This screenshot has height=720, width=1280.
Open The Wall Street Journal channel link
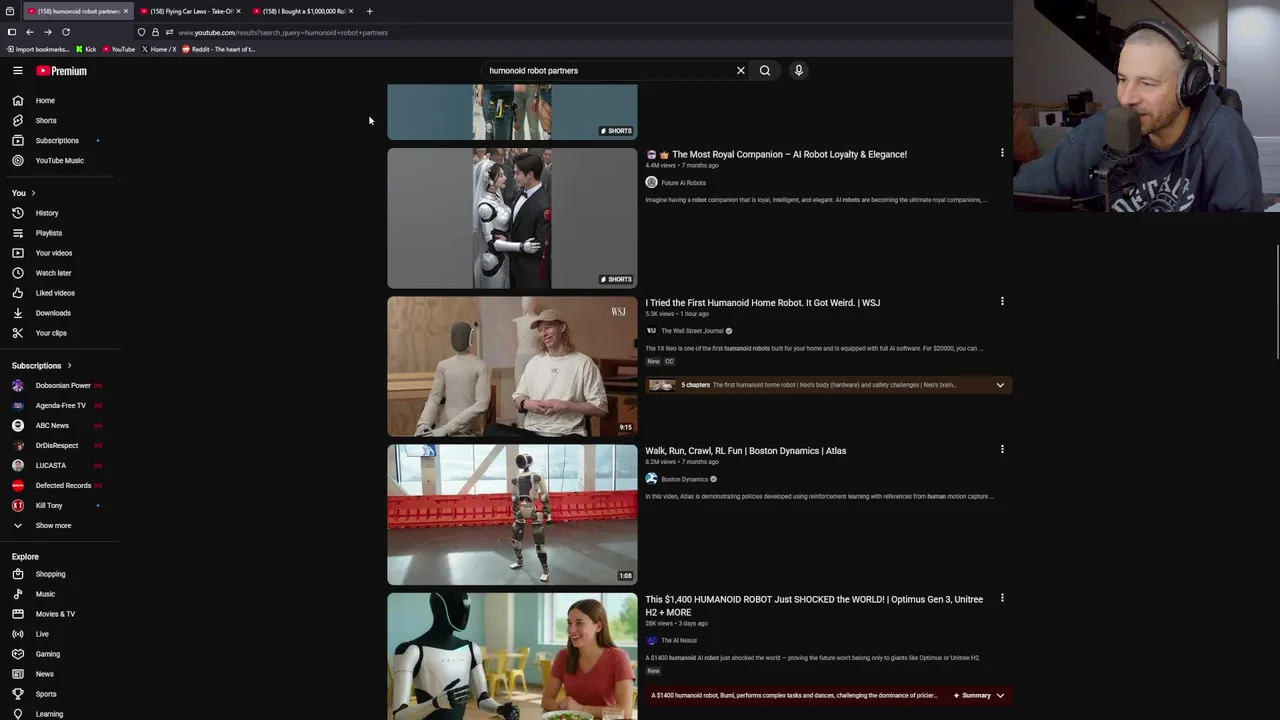[692, 331]
